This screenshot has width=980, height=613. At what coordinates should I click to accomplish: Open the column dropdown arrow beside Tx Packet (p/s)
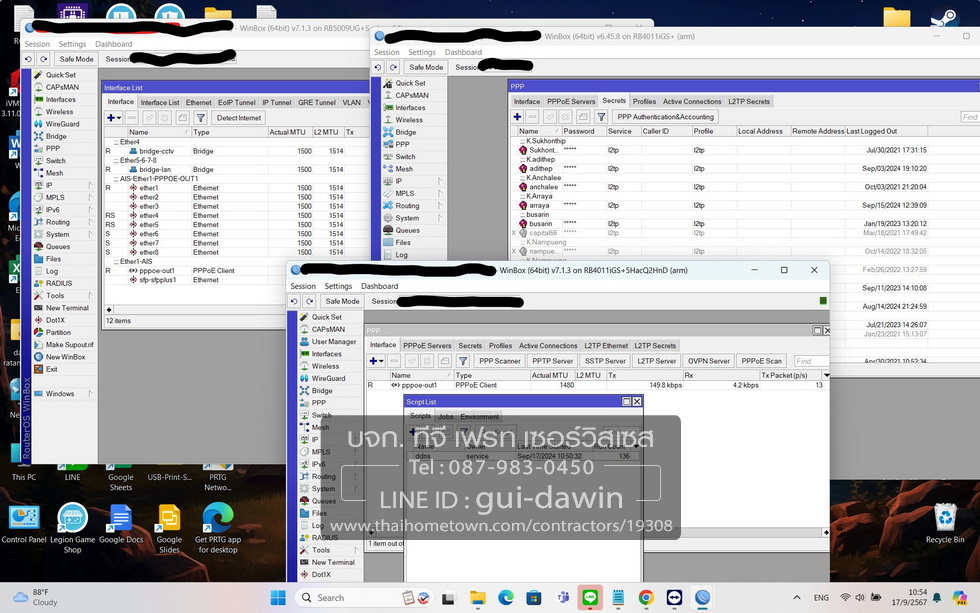826,376
